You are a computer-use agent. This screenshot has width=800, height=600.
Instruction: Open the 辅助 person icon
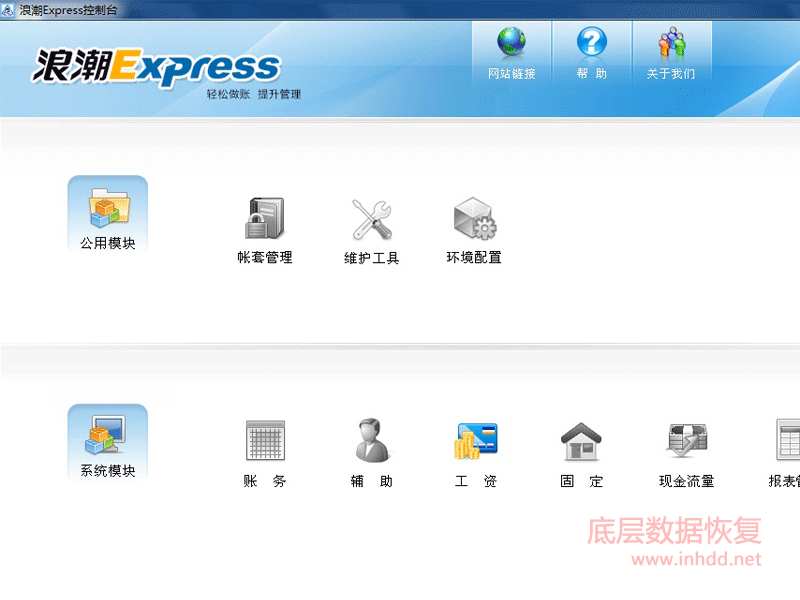pos(372,440)
